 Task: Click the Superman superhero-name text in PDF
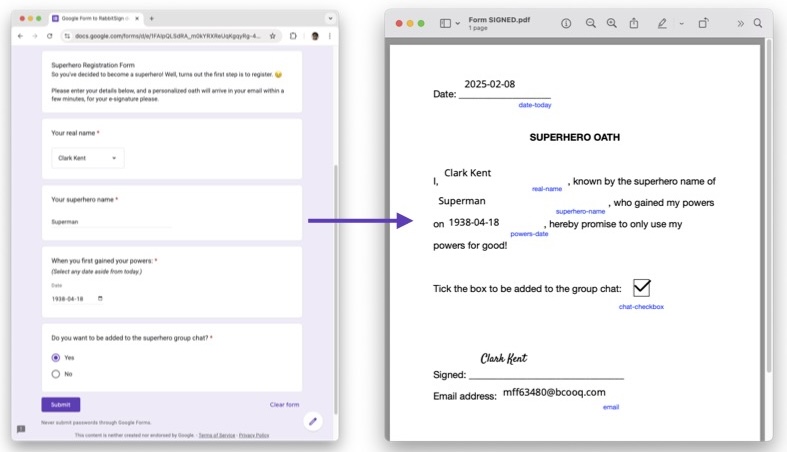click(462, 201)
